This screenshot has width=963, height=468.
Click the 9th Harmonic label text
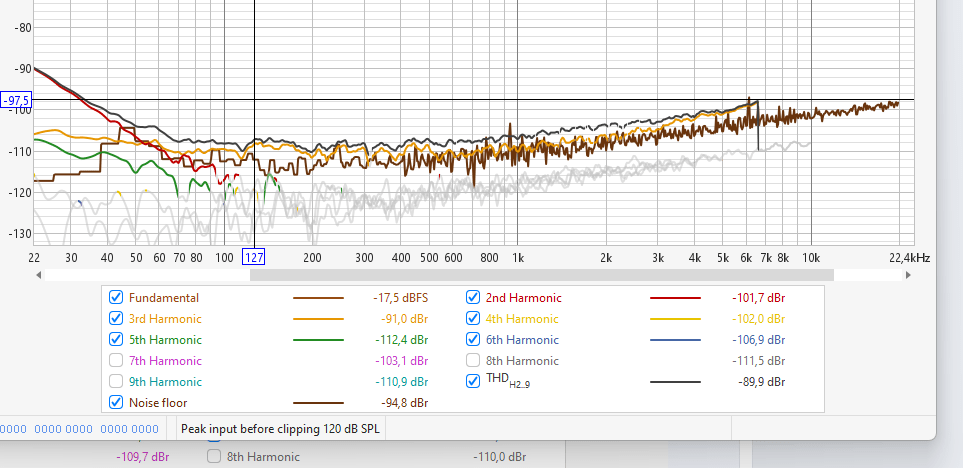pyautogui.click(x=165, y=381)
